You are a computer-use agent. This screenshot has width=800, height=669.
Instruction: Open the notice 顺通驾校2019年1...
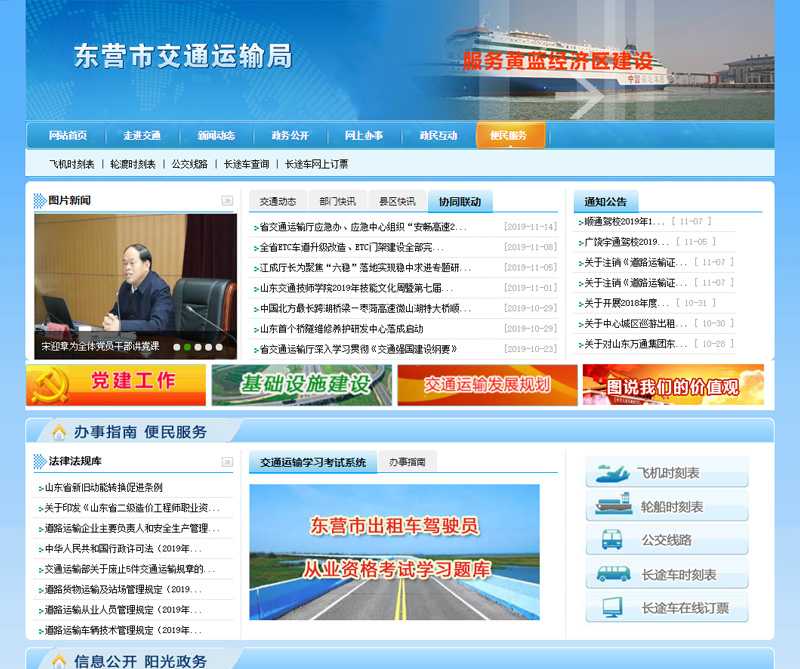click(624, 221)
